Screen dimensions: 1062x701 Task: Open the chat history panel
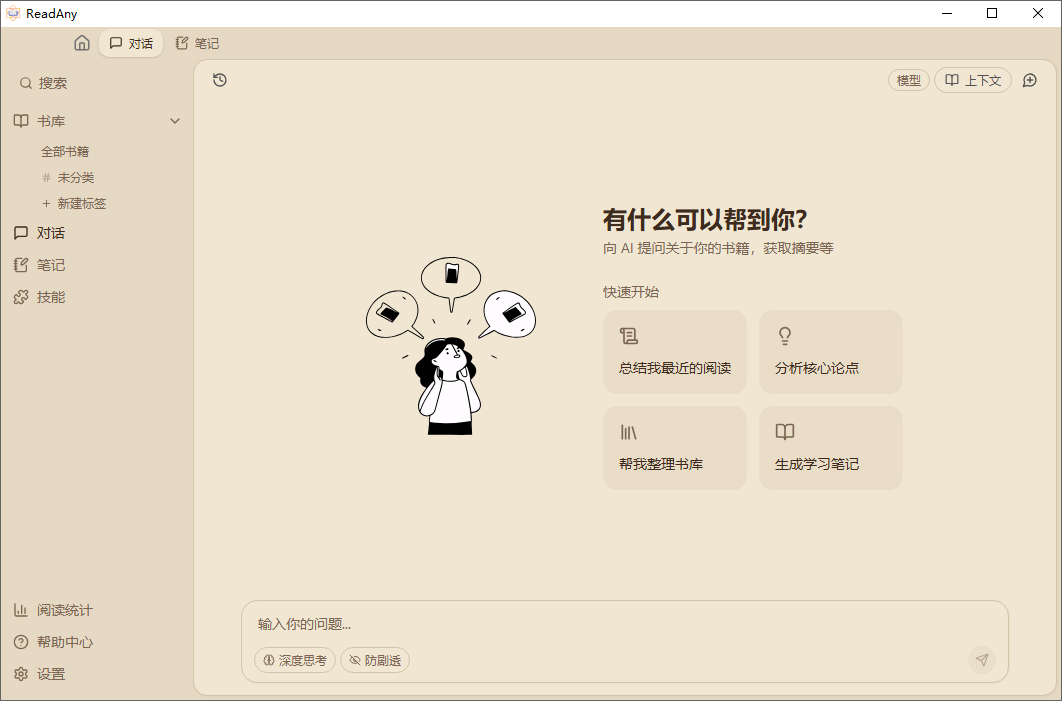pyautogui.click(x=219, y=80)
